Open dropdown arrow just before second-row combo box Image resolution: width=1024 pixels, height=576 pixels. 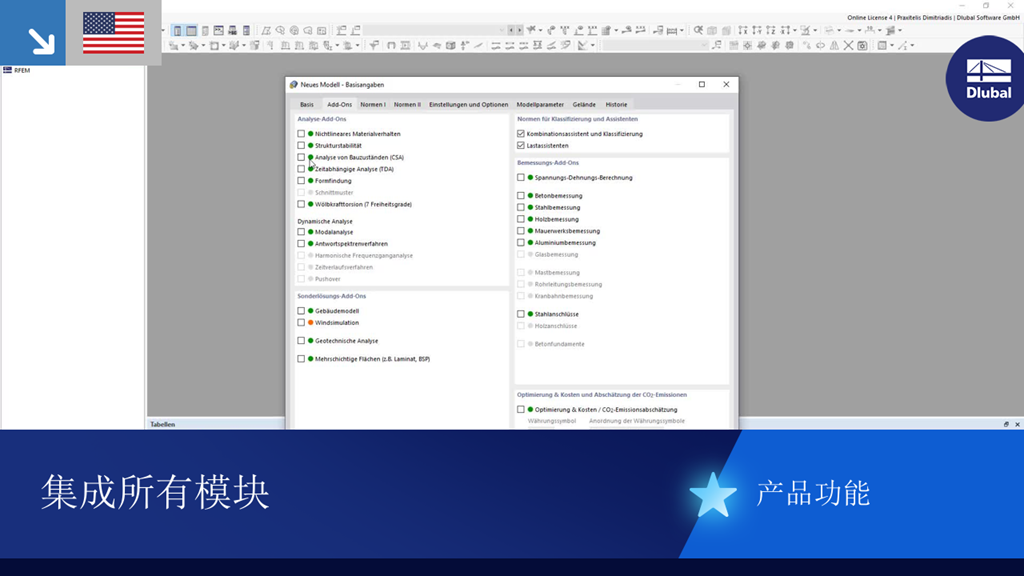pos(593,46)
